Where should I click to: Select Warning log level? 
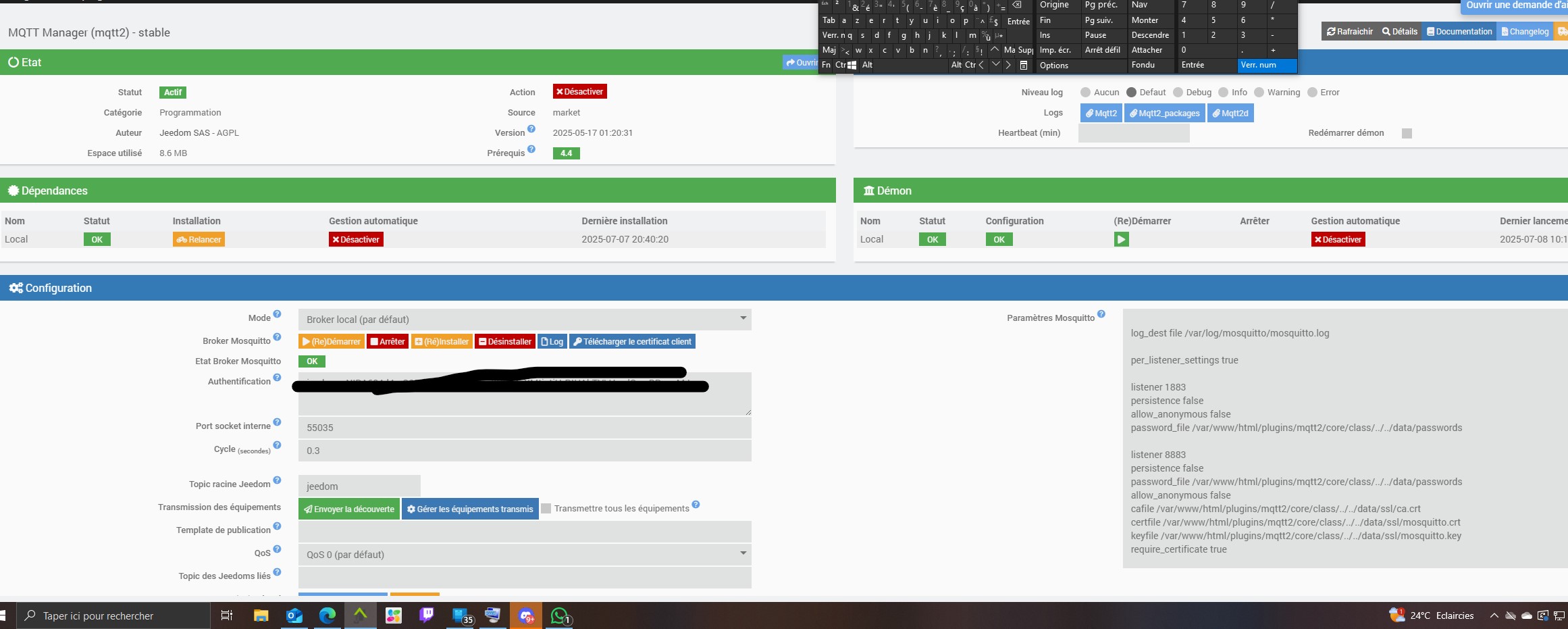(1259, 93)
